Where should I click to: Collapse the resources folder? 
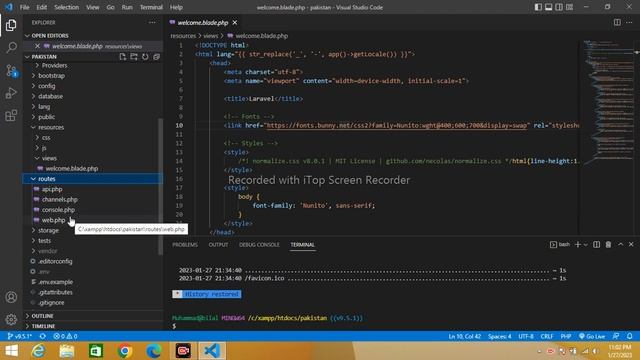[51, 127]
